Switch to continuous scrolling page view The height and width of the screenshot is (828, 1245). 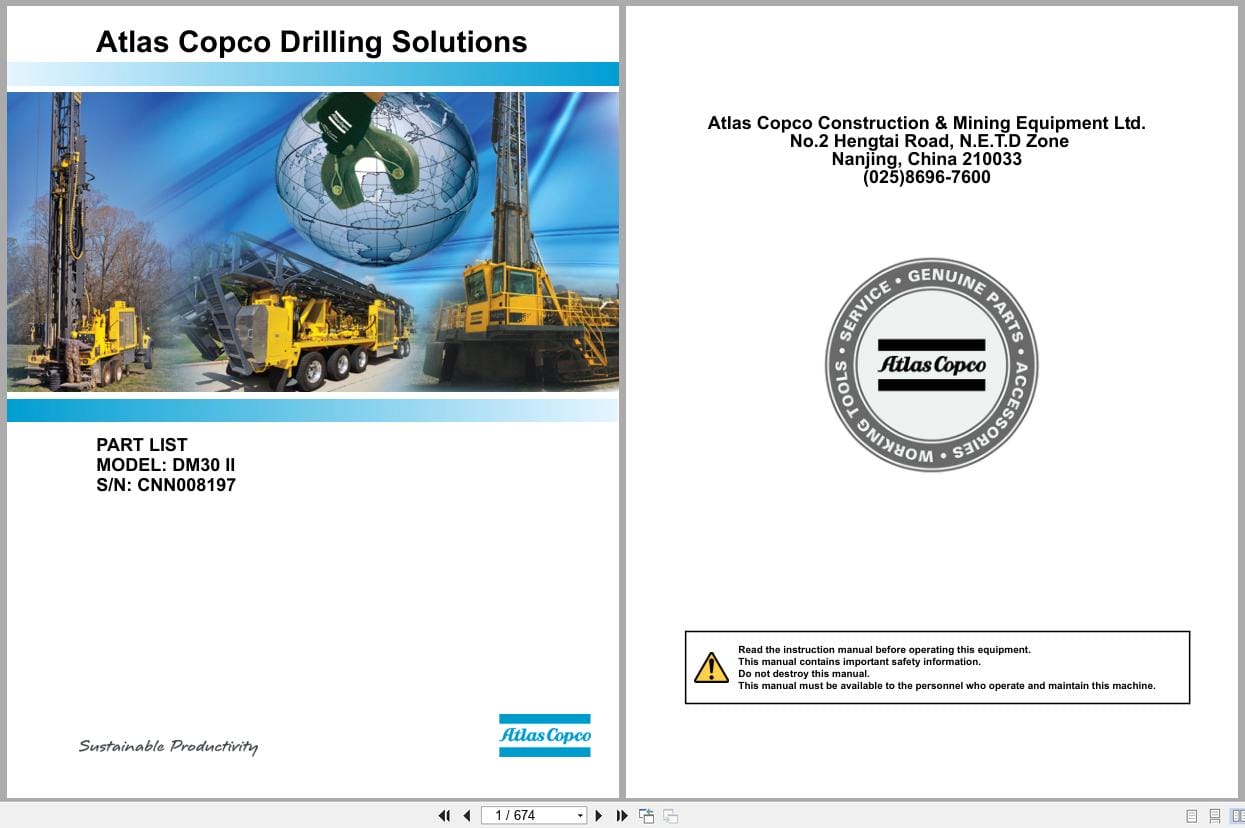1215,816
